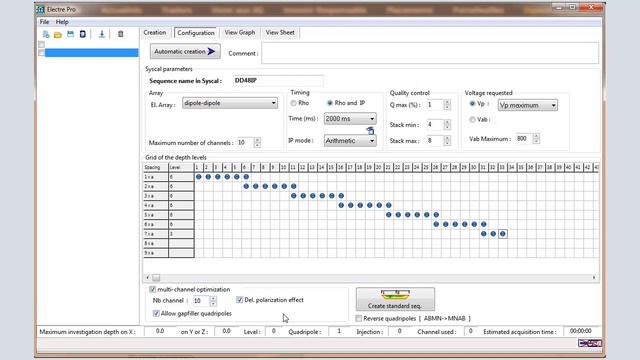
Task: Delete the sequence using the trash icon
Action: point(120,34)
